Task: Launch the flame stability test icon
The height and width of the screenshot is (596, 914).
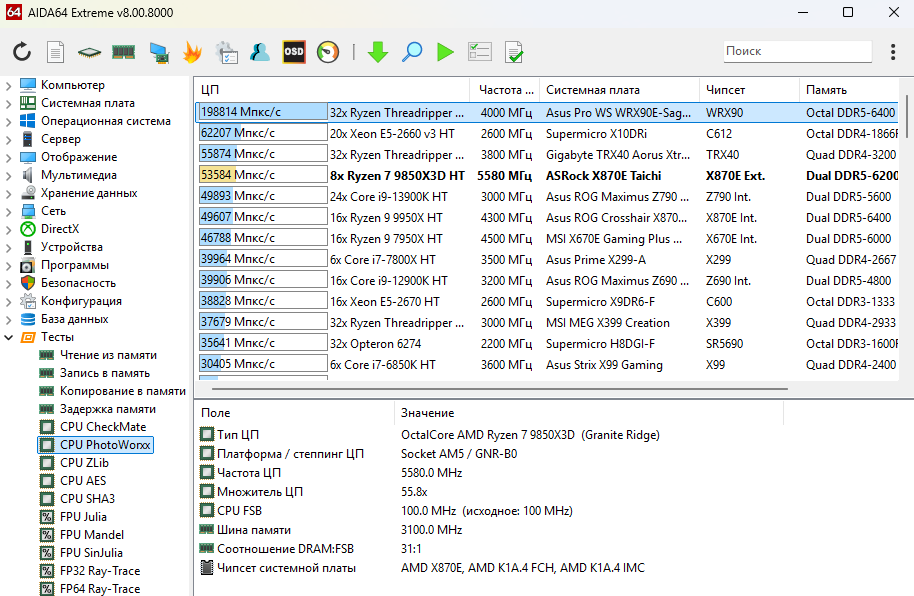Action: click(x=192, y=52)
